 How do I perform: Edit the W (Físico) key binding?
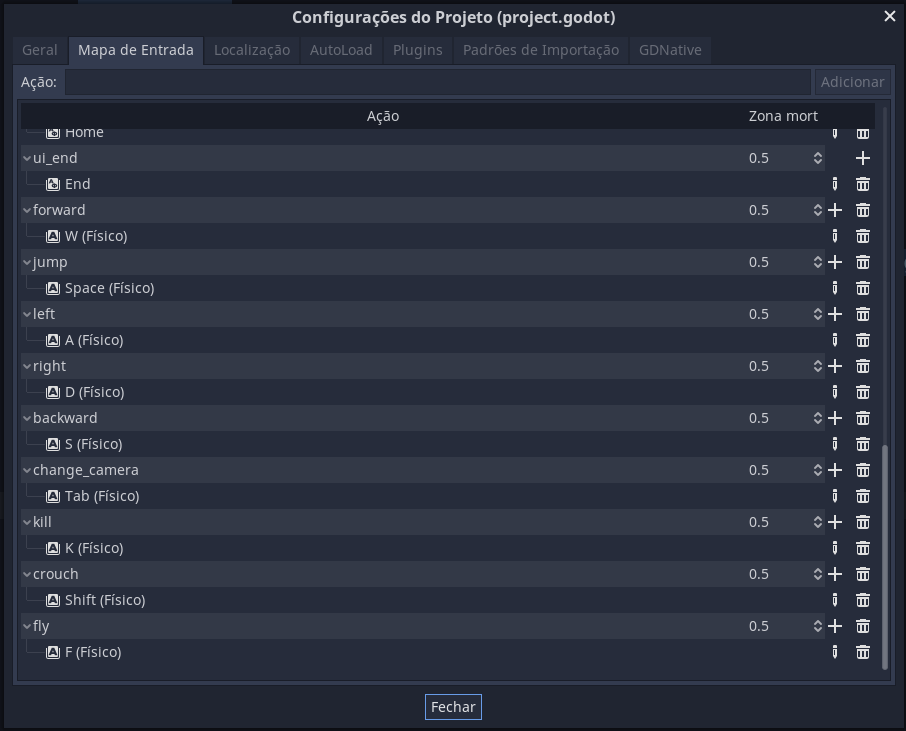[x=835, y=236]
